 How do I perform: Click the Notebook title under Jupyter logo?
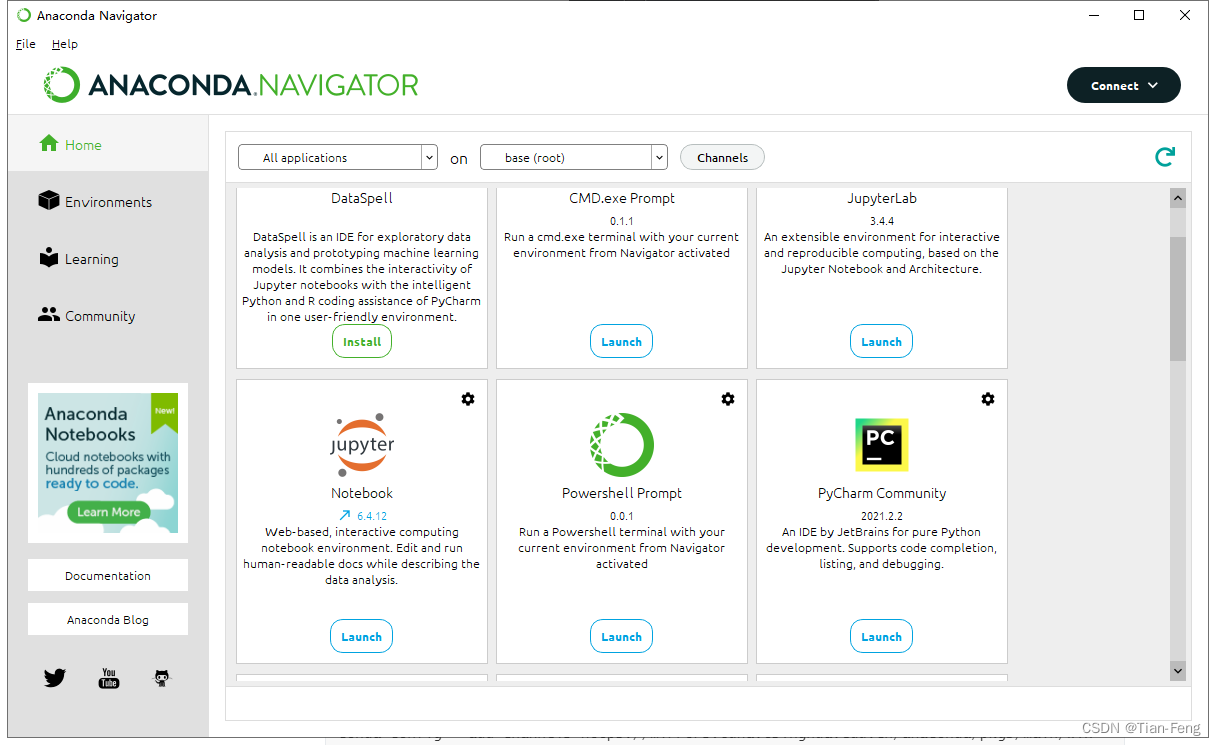pyautogui.click(x=362, y=493)
